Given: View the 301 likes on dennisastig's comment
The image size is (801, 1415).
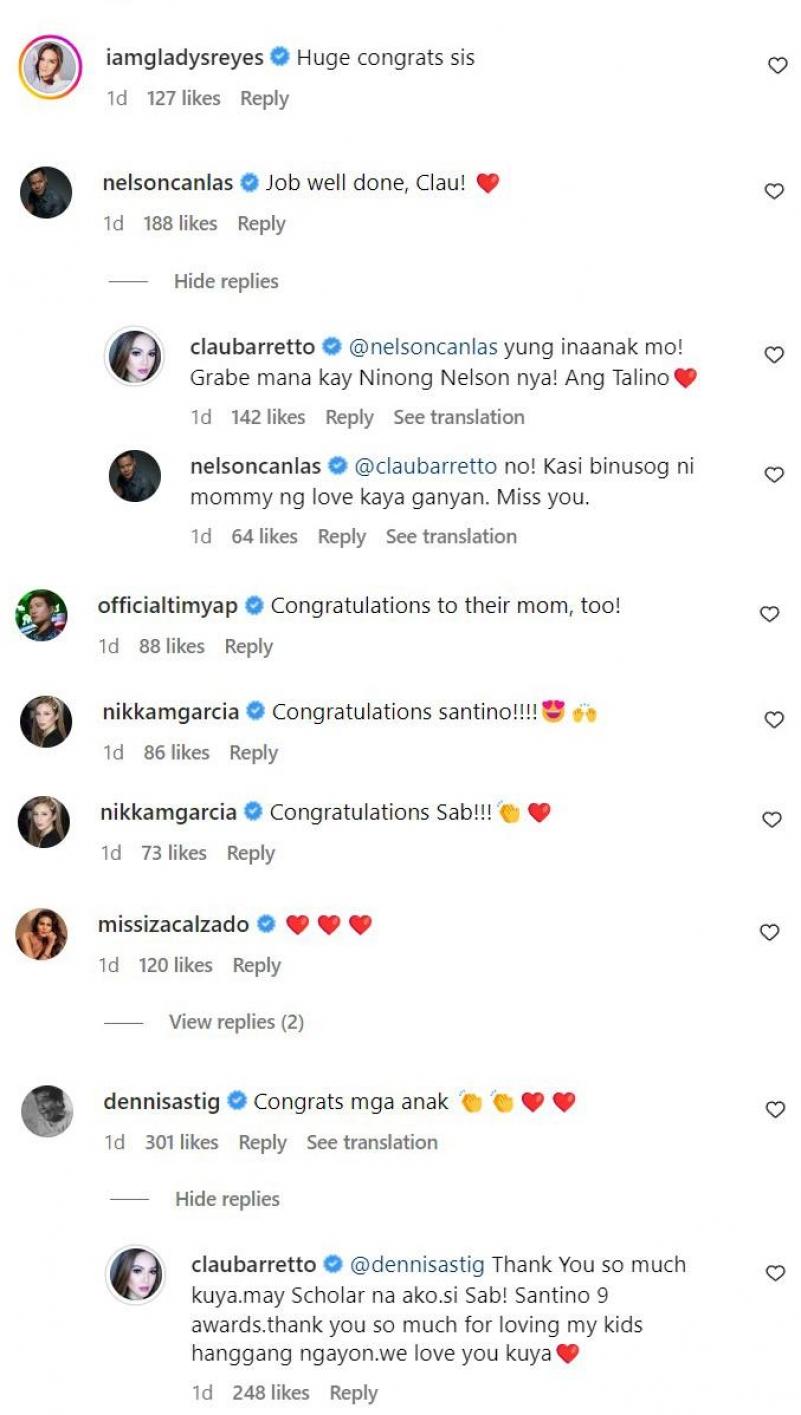Looking at the screenshot, I should (x=181, y=1142).
